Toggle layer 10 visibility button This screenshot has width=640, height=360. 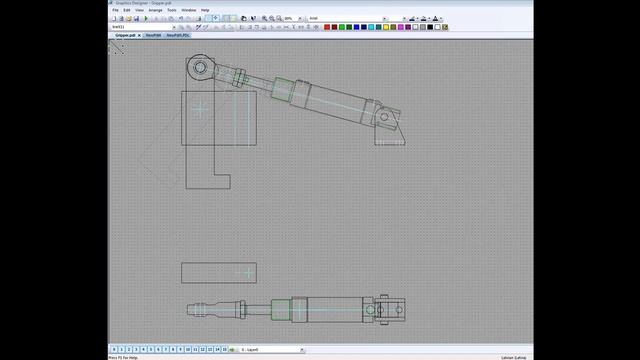click(x=188, y=350)
